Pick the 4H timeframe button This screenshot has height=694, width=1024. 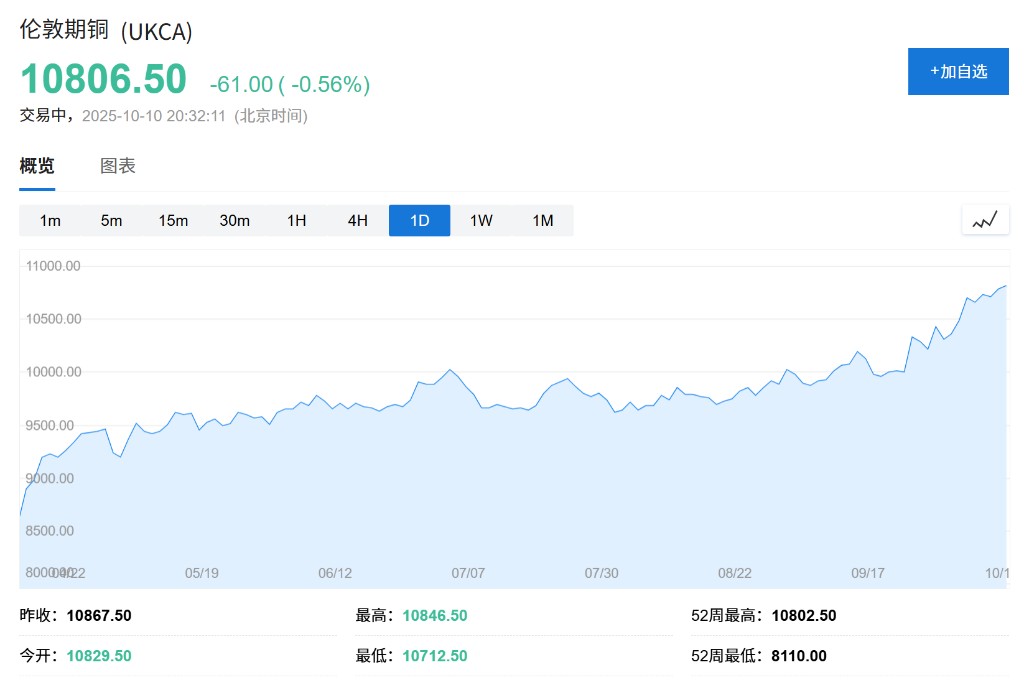point(358,221)
